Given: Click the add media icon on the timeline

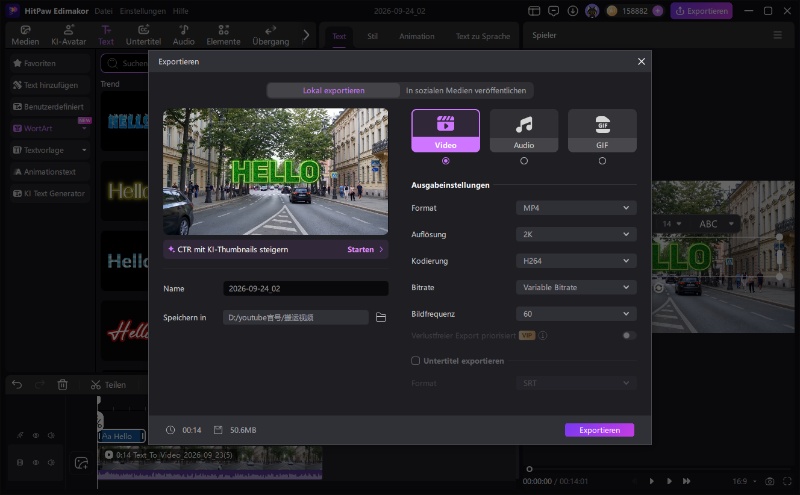Looking at the screenshot, I should (x=81, y=463).
